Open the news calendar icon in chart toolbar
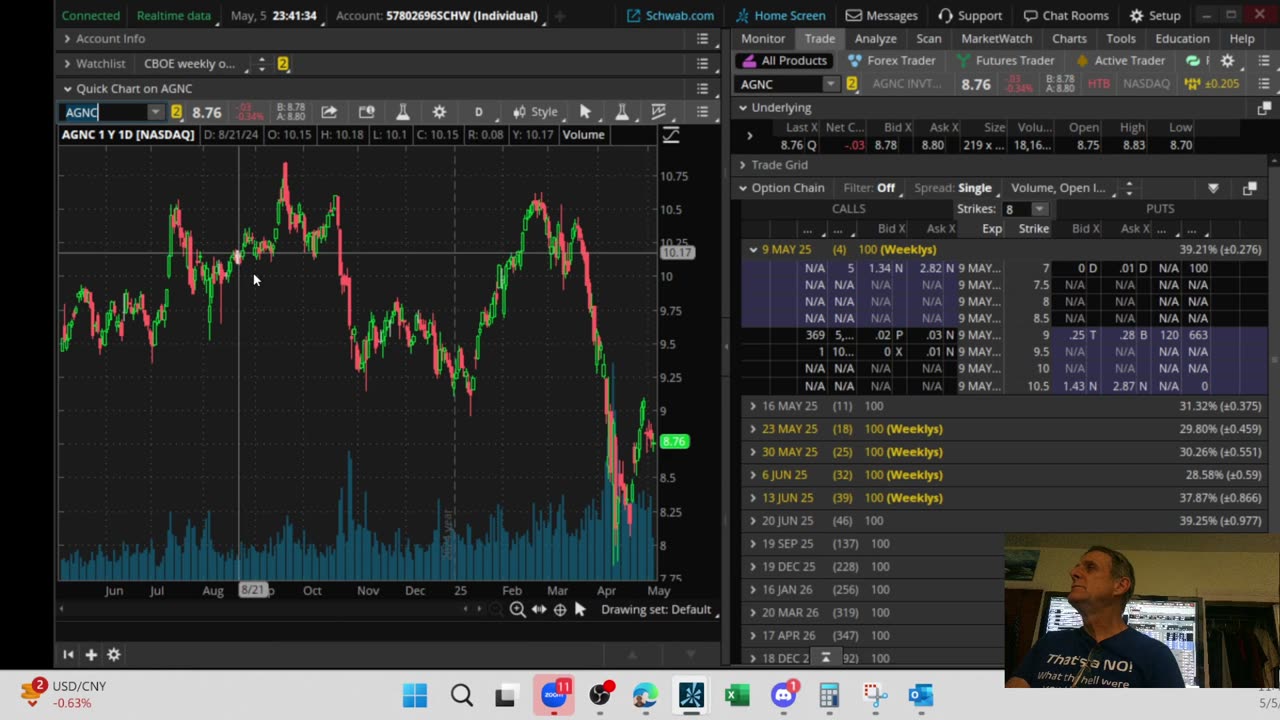 click(x=366, y=112)
